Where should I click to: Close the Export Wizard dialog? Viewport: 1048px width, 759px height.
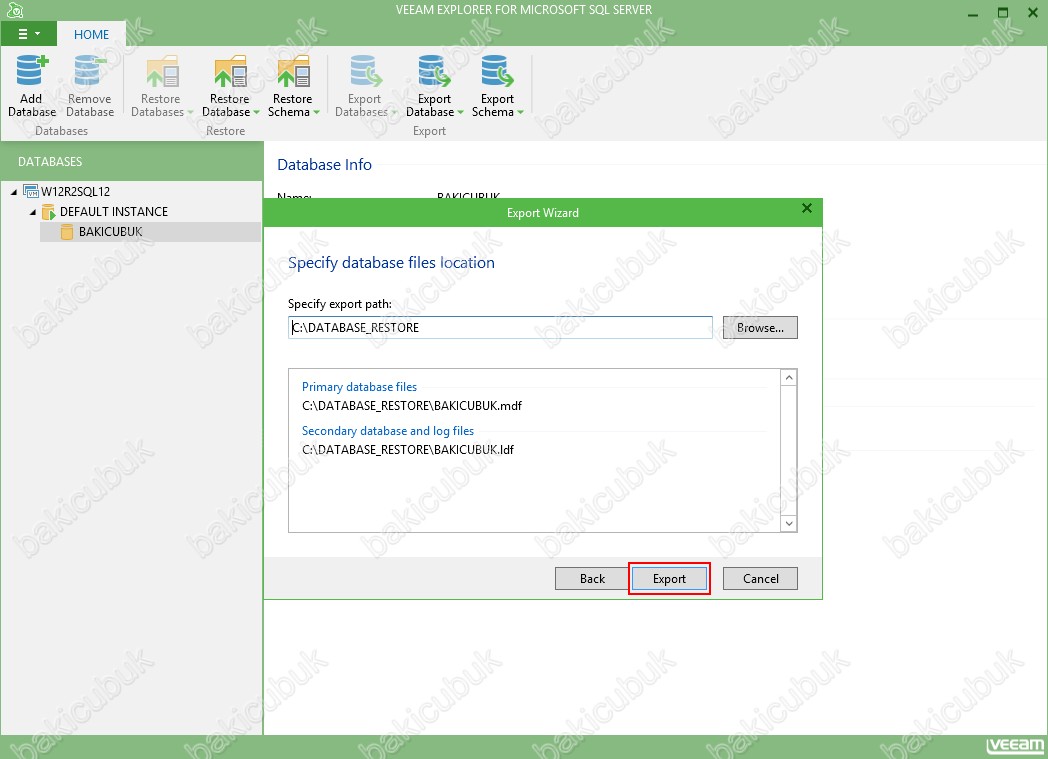coord(807,208)
